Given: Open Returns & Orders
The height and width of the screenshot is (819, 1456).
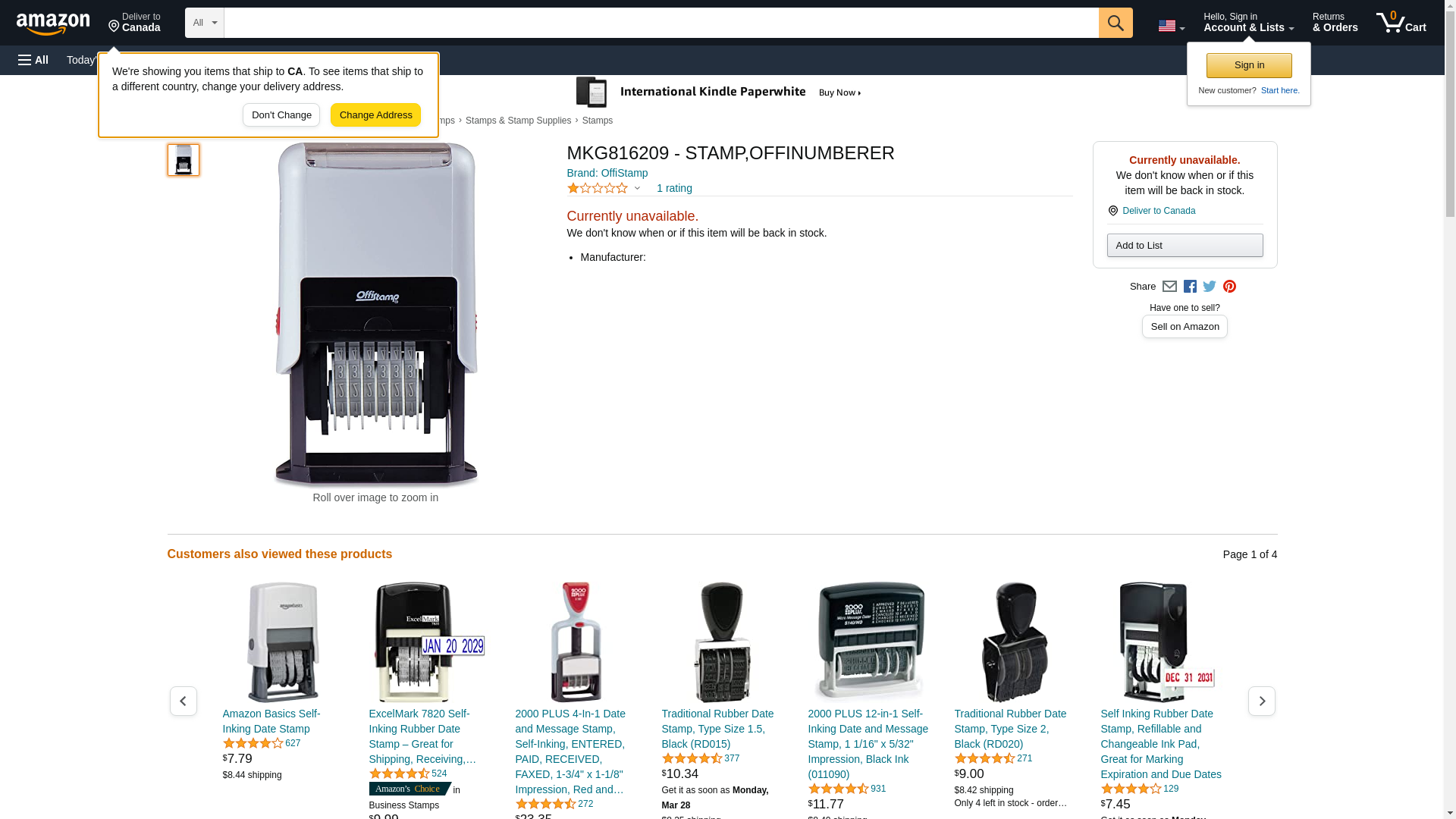Looking at the screenshot, I should [1335, 23].
